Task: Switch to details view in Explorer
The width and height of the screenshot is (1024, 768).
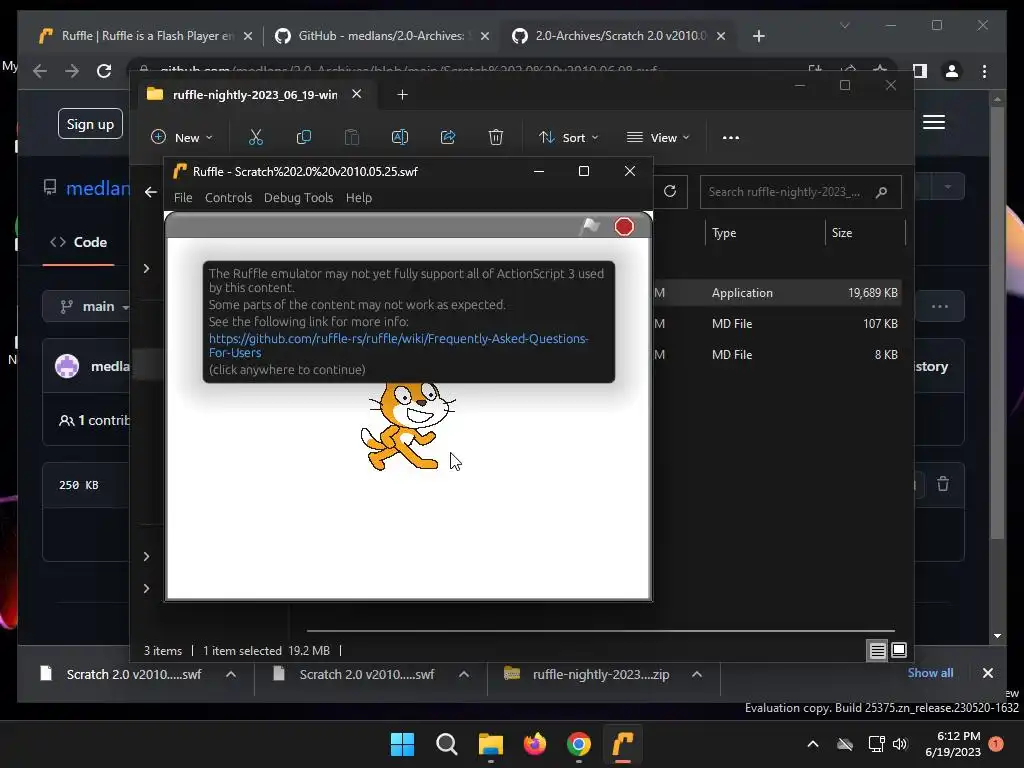Action: [x=877, y=650]
